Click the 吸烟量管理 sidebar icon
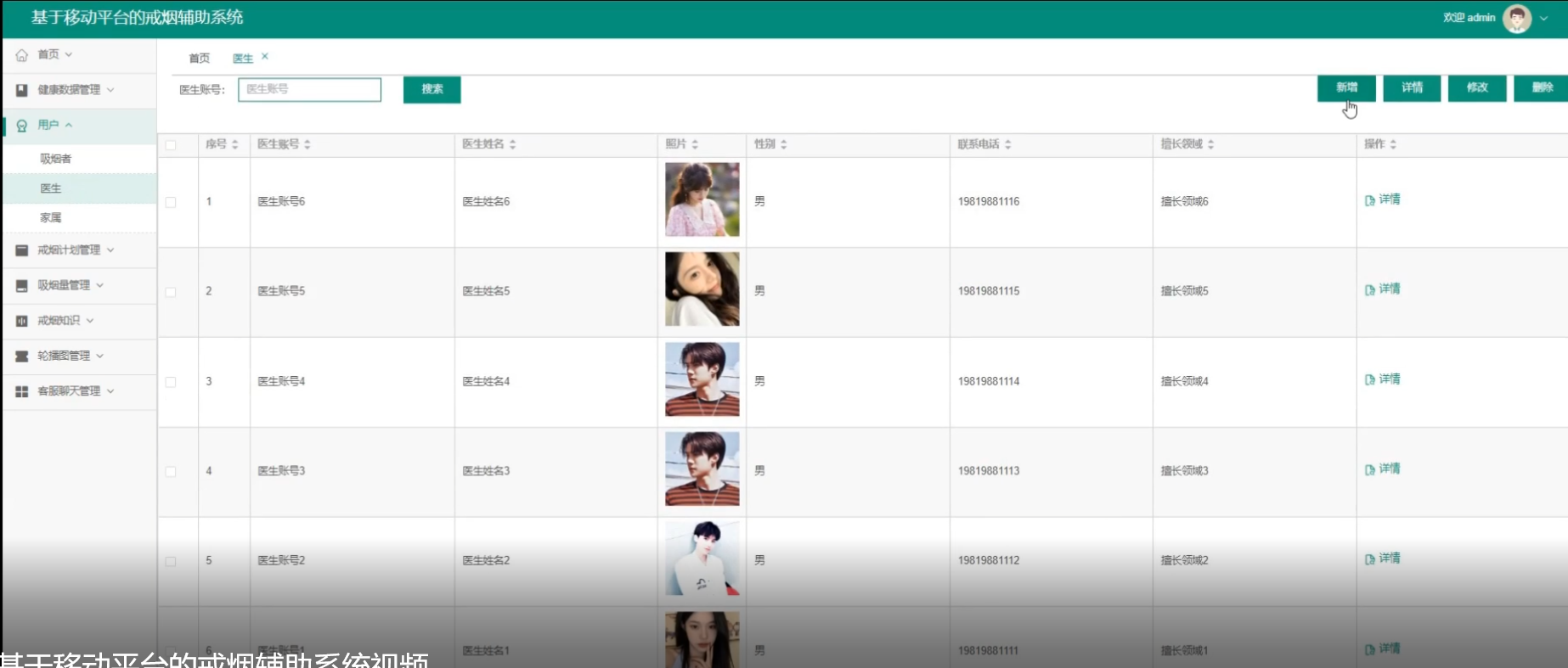The height and width of the screenshot is (668, 1568). click(22, 286)
